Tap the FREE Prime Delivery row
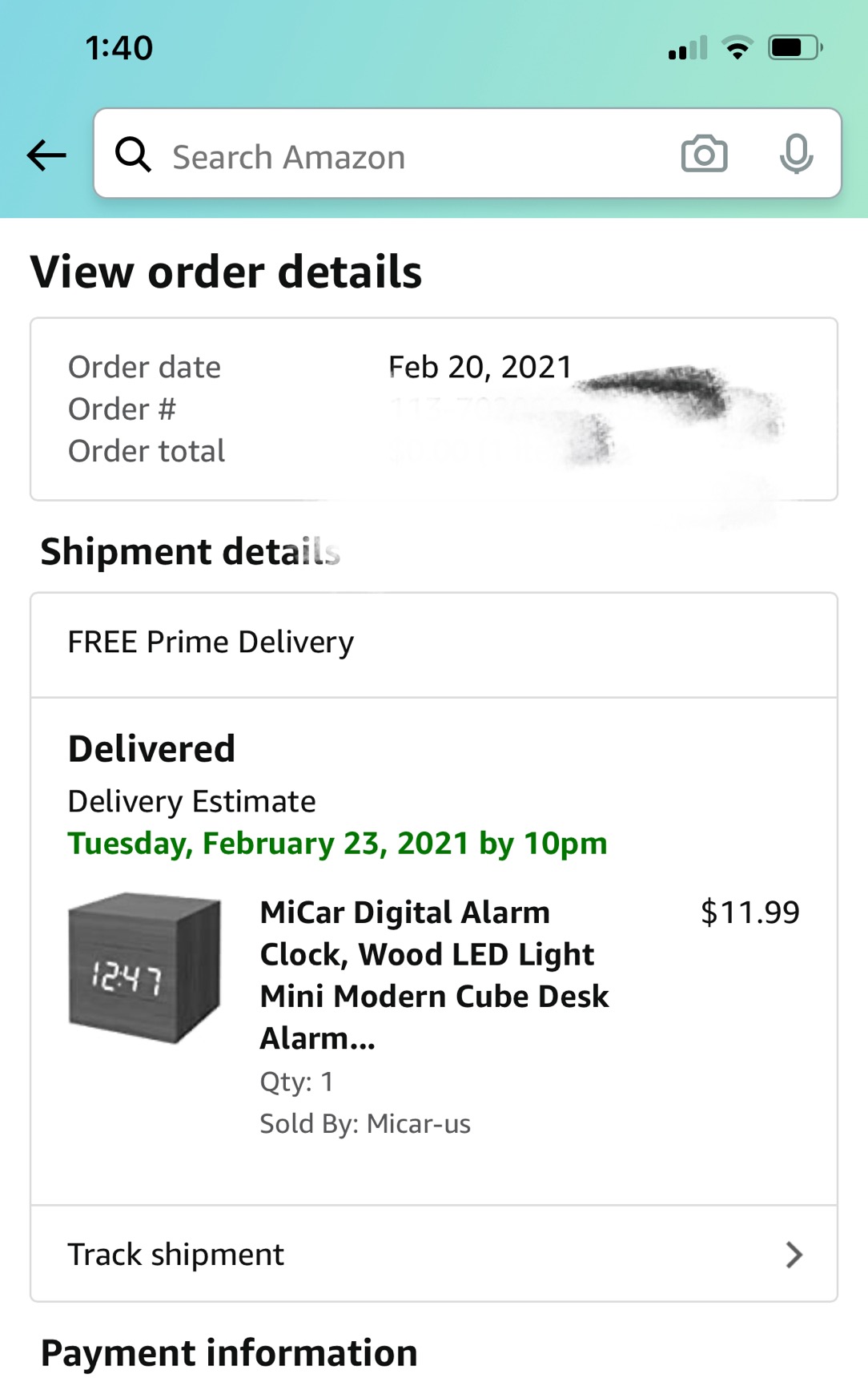This screenshot has height=1386, width=868. (x=211, y=643)
